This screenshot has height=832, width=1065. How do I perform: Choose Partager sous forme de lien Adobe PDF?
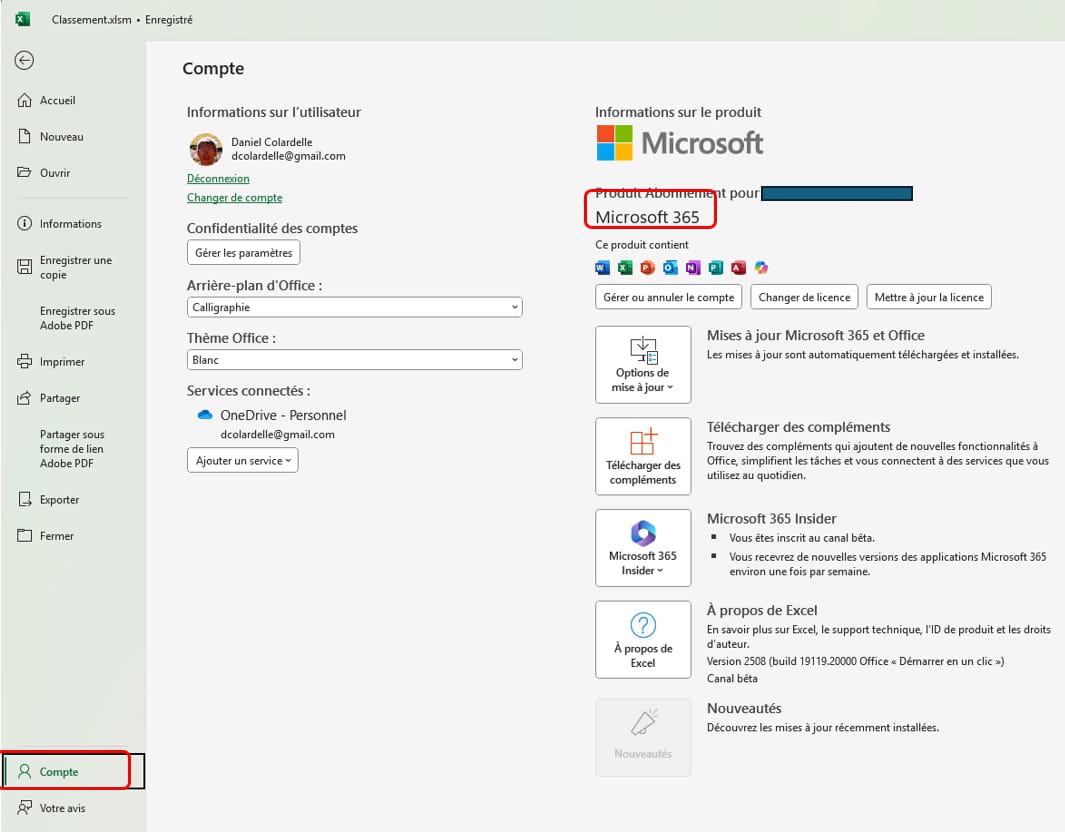coord(73,449)
